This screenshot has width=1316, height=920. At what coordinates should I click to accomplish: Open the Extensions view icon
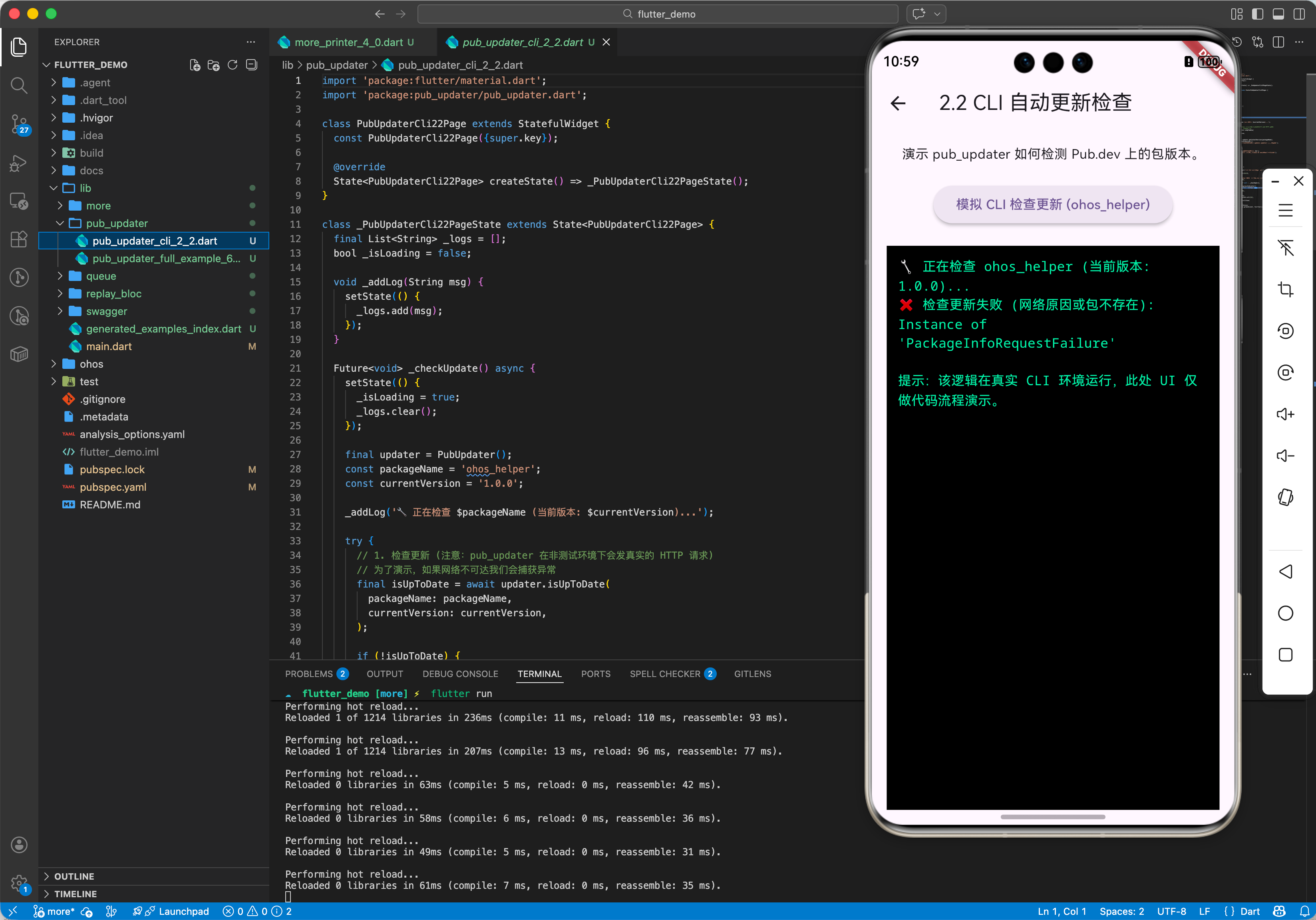[19, 239]
